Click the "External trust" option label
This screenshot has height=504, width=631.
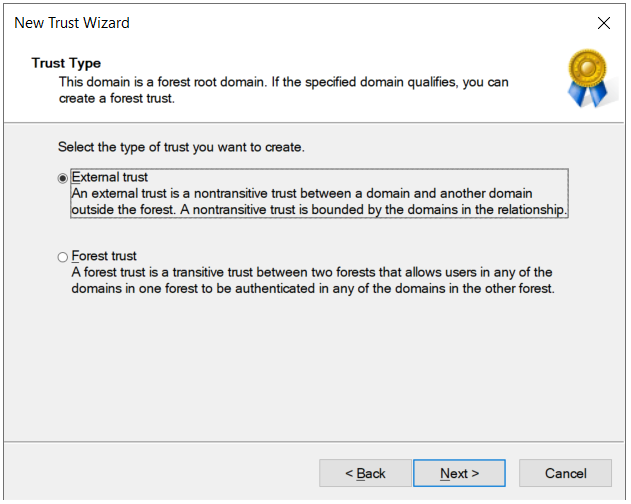pyautogui.click(x=110, y=177)
